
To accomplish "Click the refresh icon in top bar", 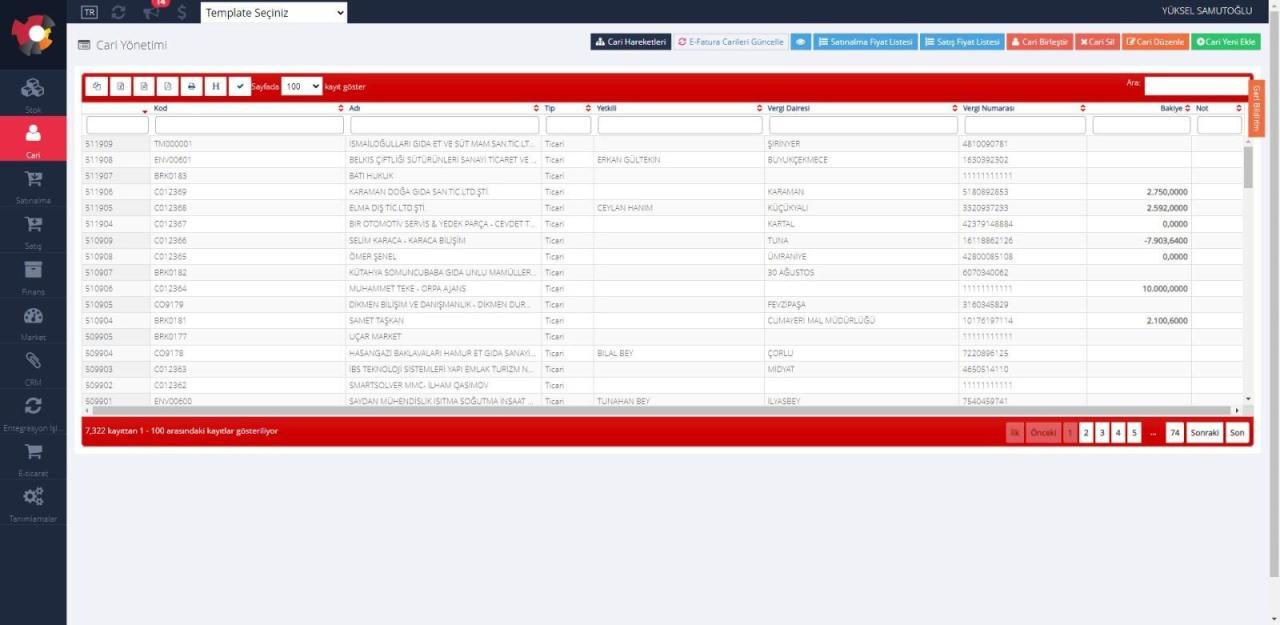I will click(x=119, y=12).
